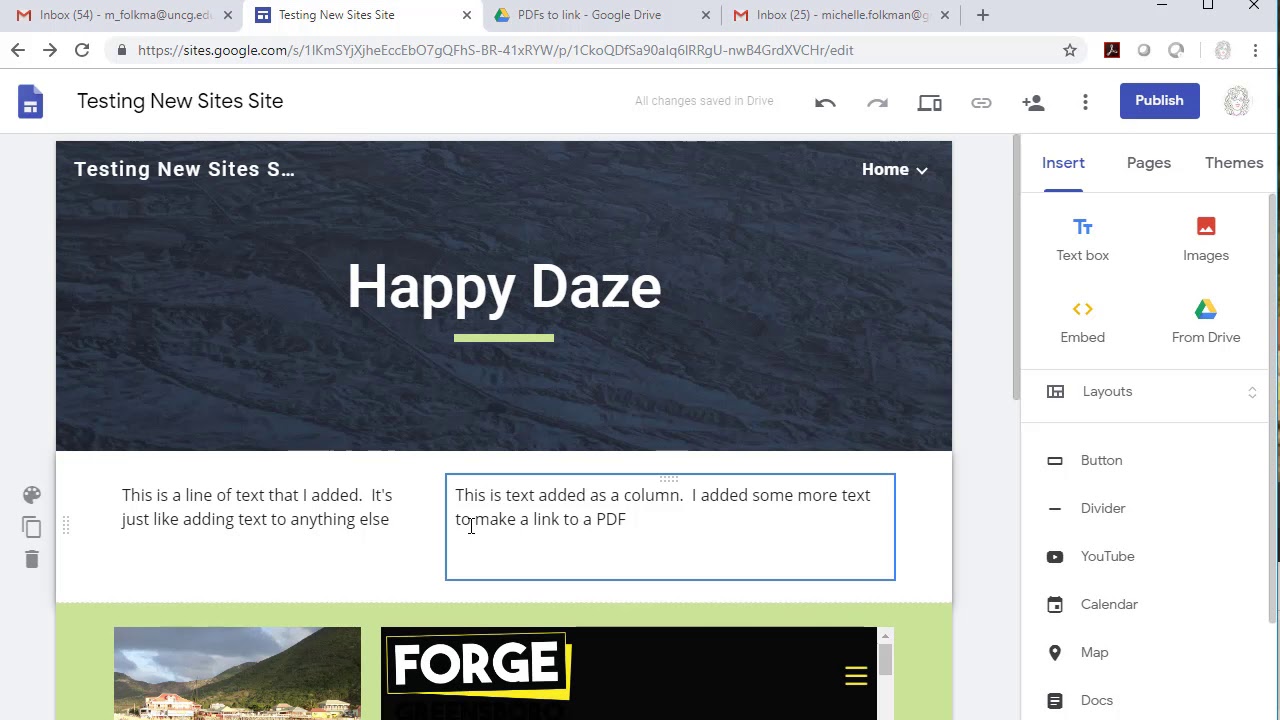1280x720 pixels.
Task: Insert a file From Drive
Action: point(1206,322)
